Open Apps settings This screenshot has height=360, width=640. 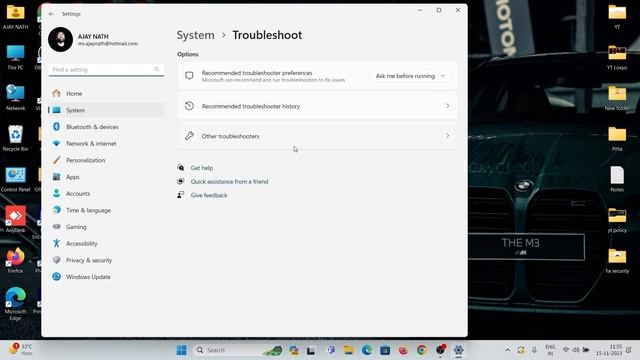click(106, 177)
